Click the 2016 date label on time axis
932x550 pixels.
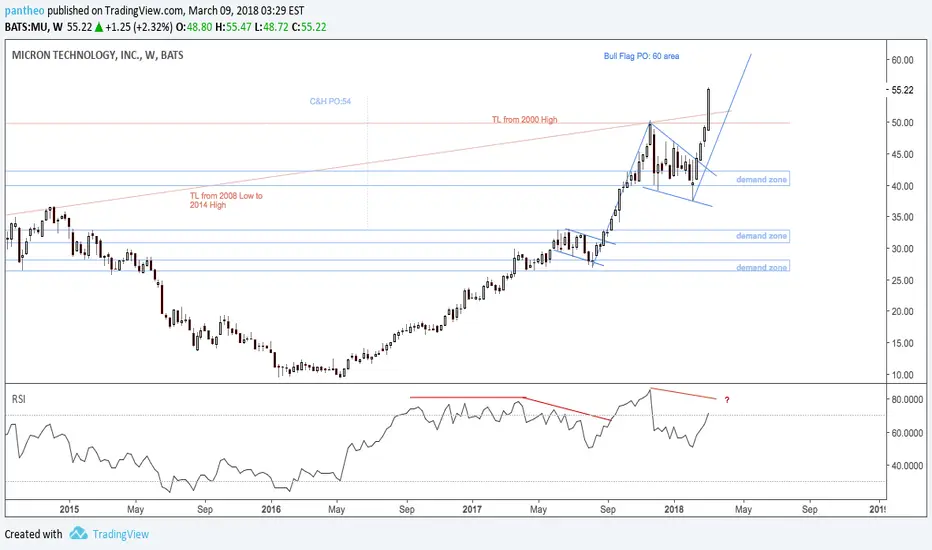pyautogui.click(x=271, y=509)
